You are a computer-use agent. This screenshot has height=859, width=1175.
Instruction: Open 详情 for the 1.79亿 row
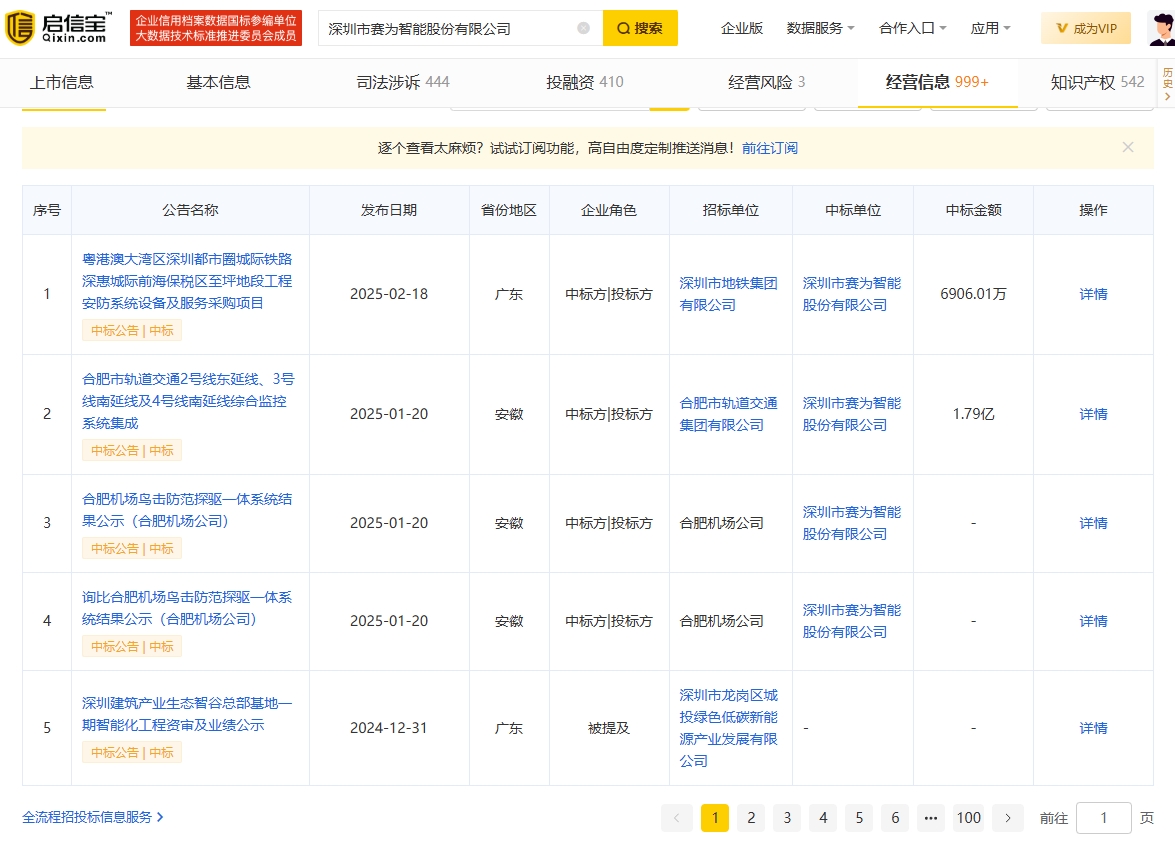pos(1093,415)
